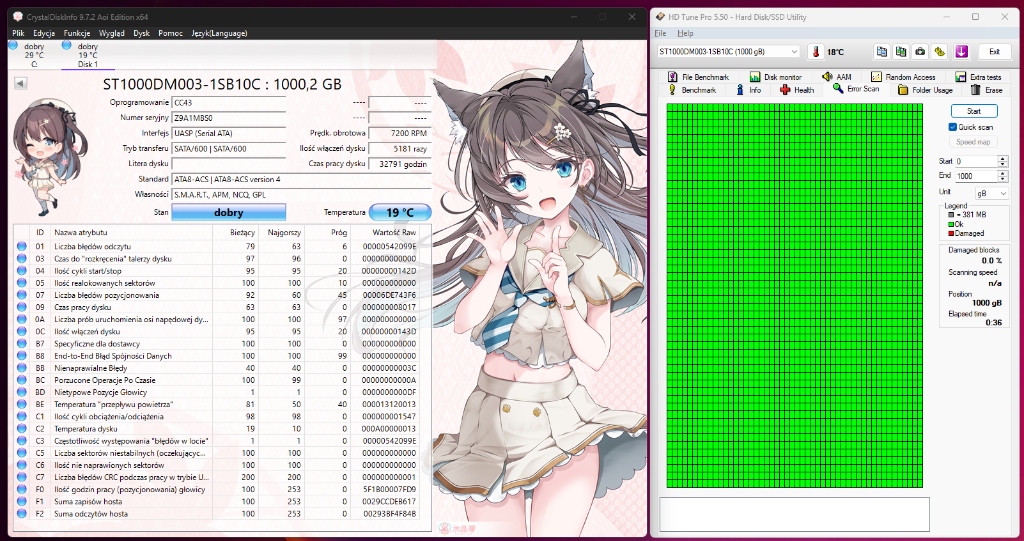Image resolution: width=1024 pixels, height=541 pixels.
Task: Open the drive selection dropdown ST1000DM003
Action: point(728,52)
